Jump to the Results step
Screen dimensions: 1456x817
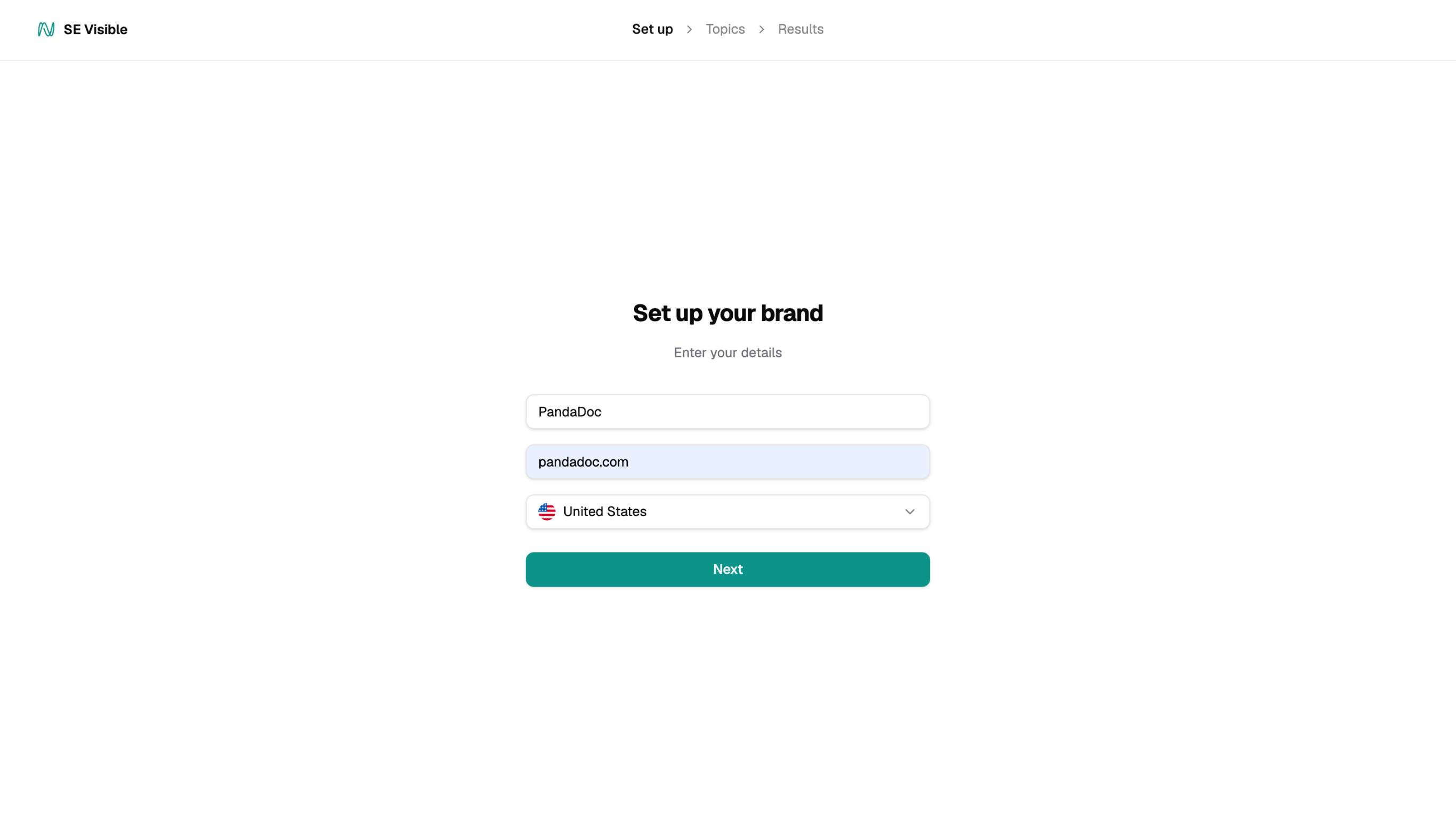click(x=801, y=29)
